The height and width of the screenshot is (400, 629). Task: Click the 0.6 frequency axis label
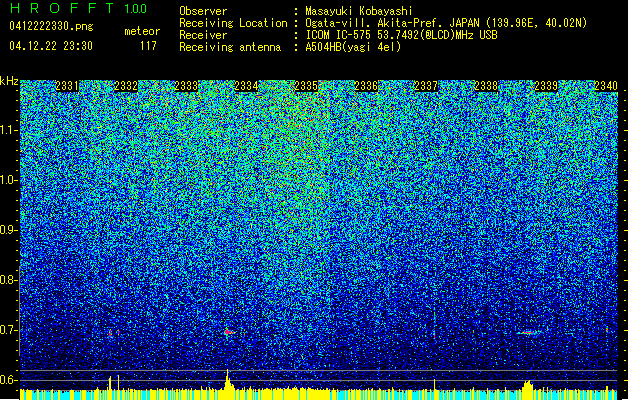[9, 380]
